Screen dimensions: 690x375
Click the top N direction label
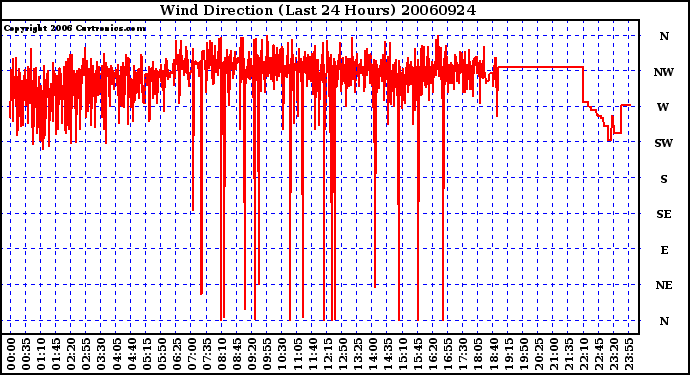(x=664, y=37)
